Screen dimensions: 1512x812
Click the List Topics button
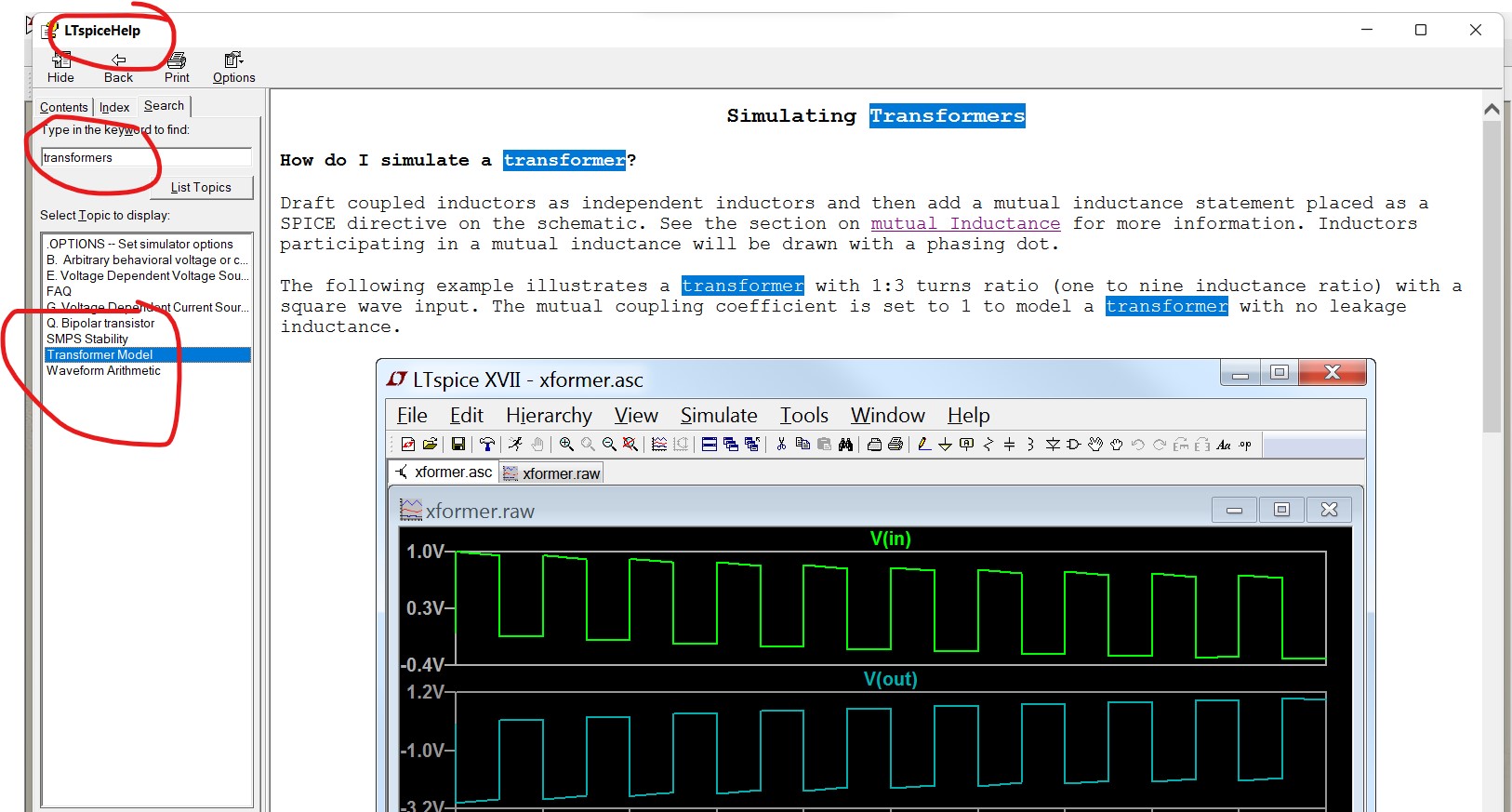(x=201, y=187)
